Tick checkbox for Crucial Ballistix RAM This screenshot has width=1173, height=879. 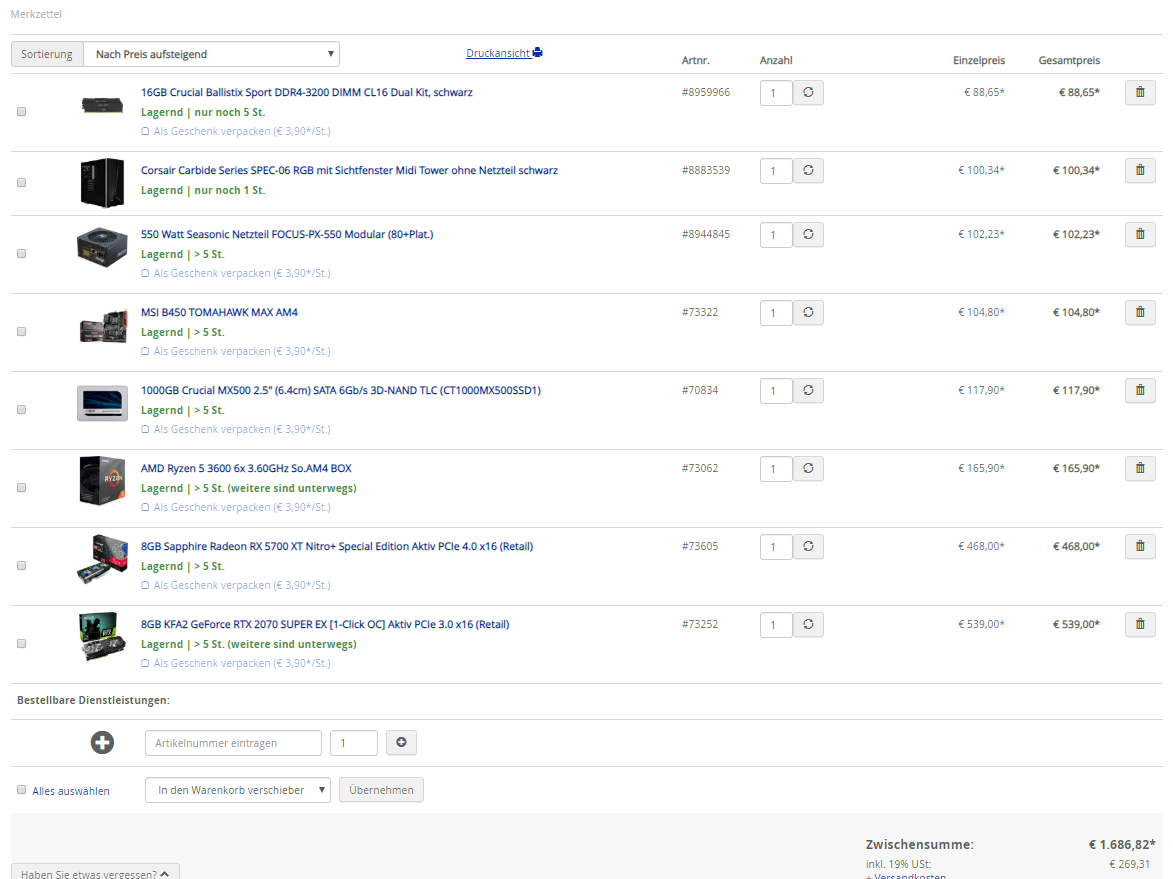coord(22,111)
